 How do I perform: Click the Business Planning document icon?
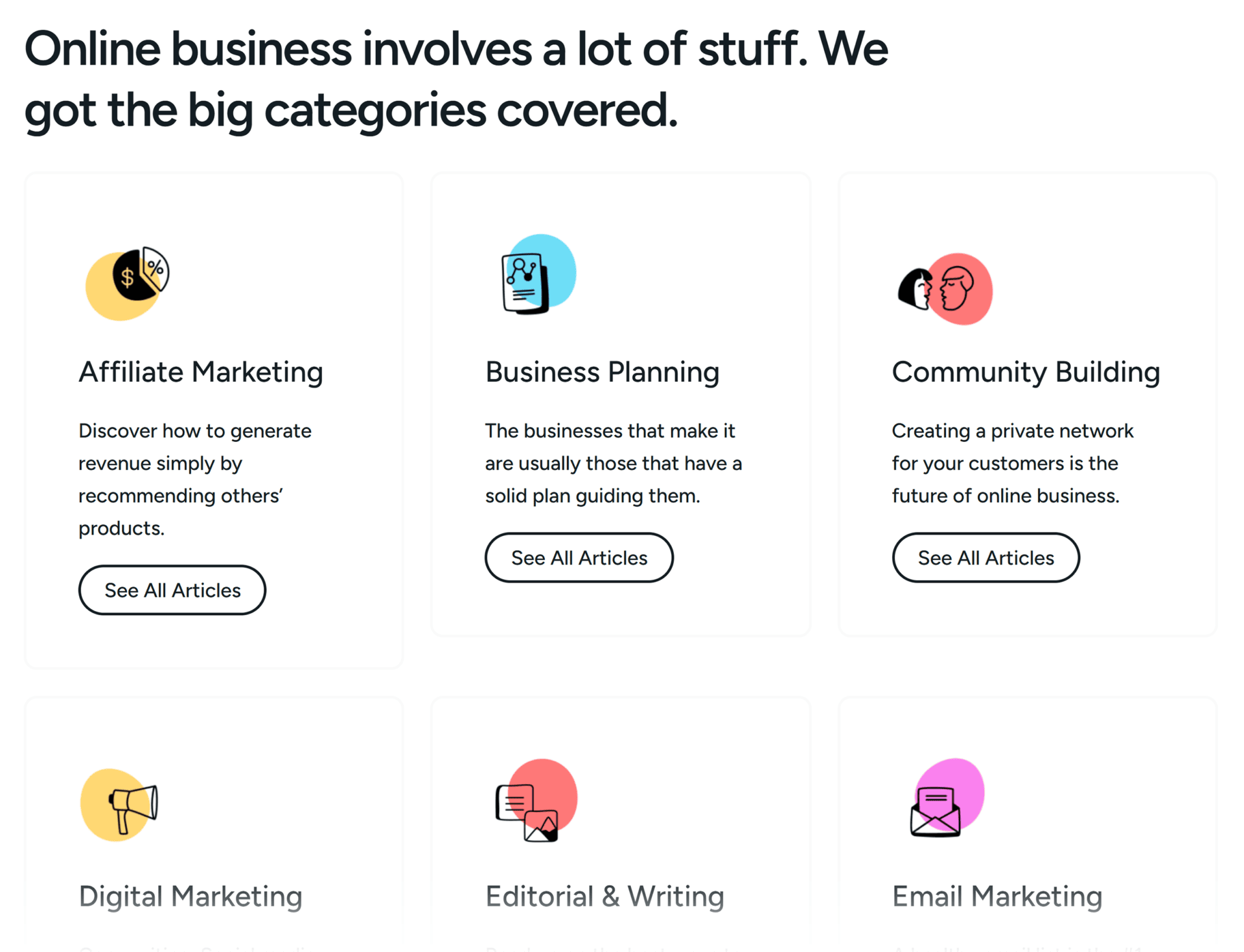pos(538,275)
